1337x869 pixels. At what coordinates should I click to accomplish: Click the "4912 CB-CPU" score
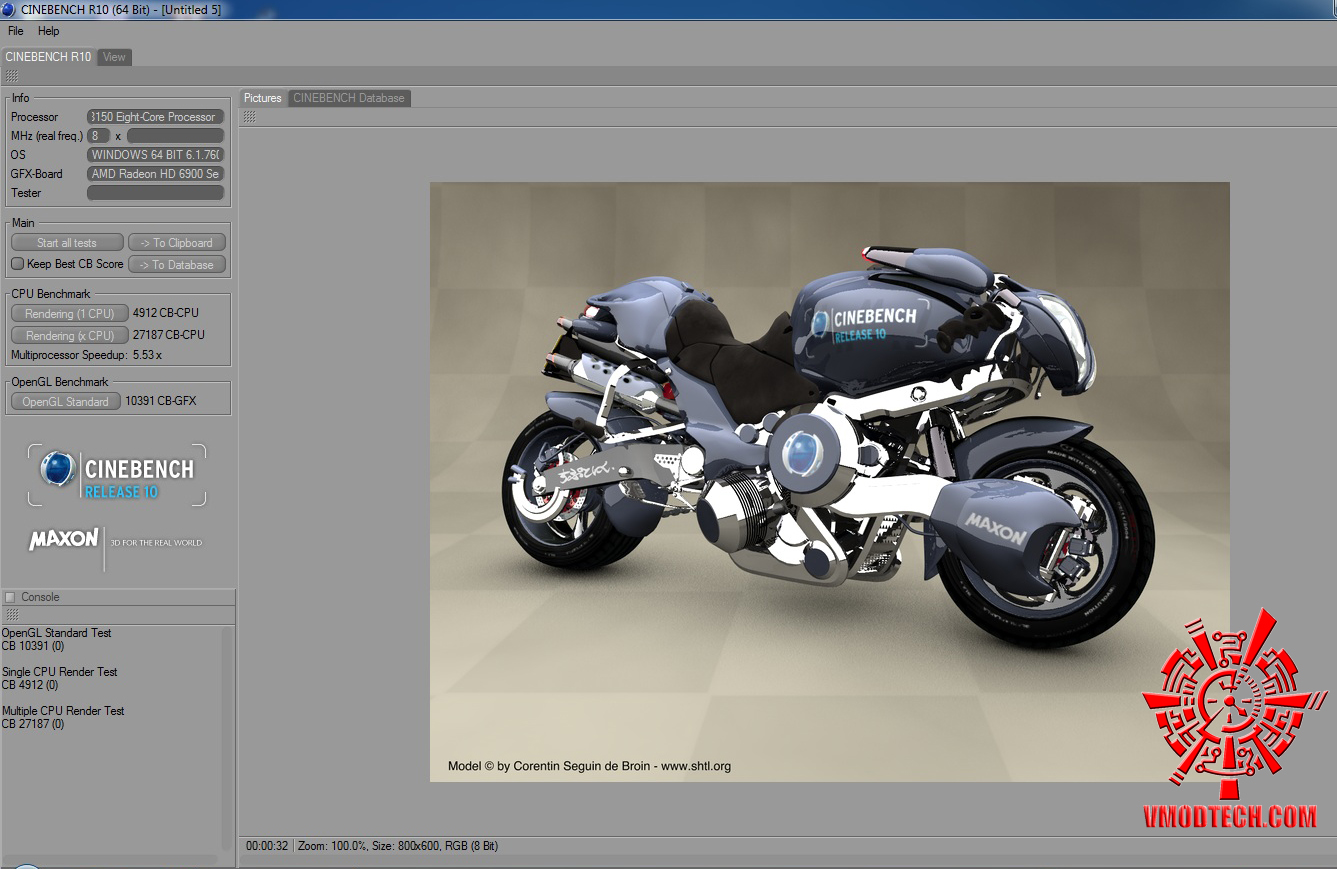click(168, 313)
